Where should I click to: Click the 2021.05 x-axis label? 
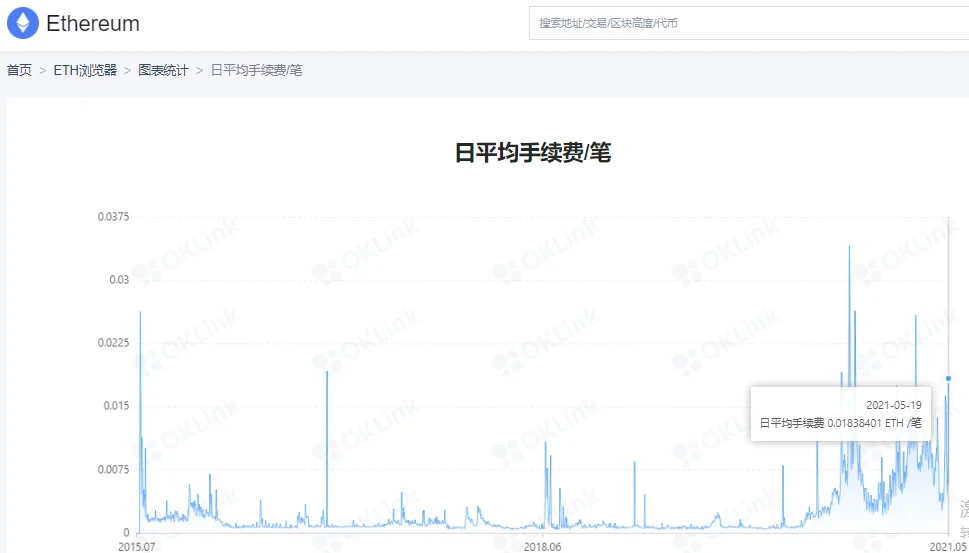949,546
